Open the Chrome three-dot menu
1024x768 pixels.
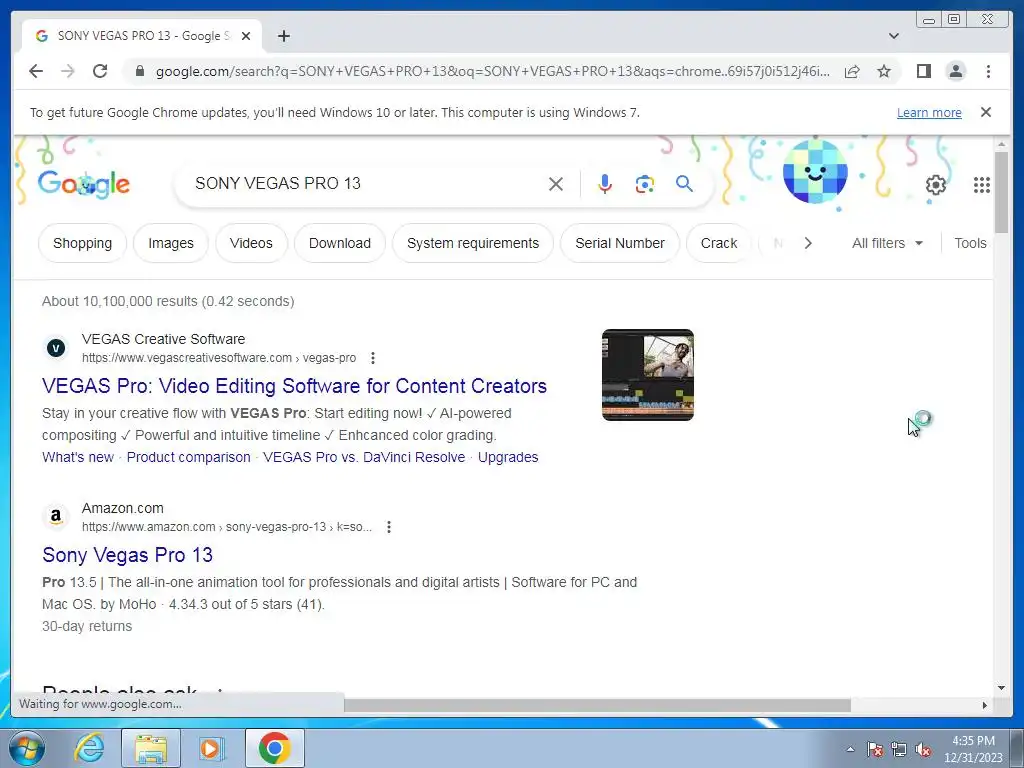pos(988,71)
